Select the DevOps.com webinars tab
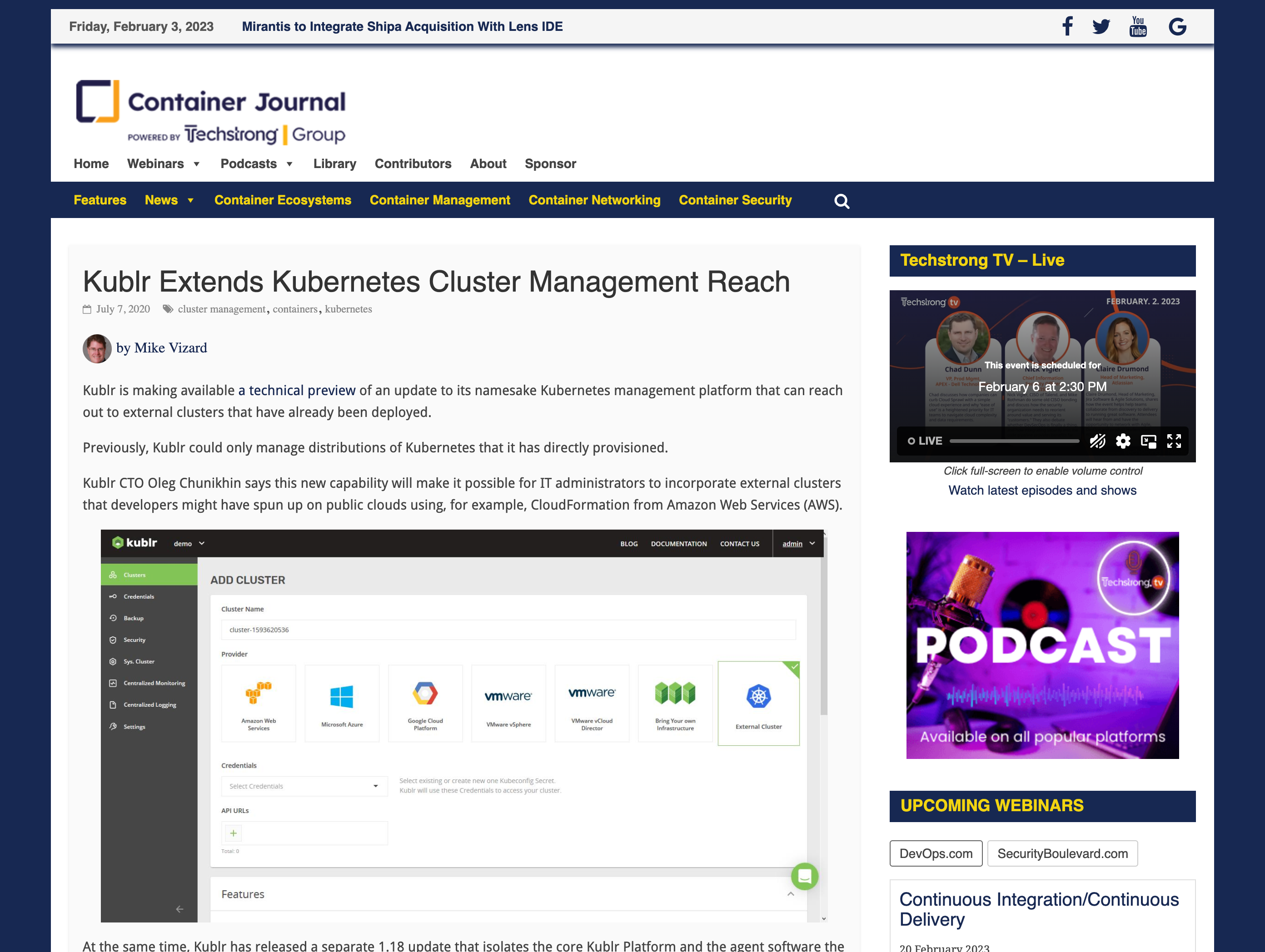Image resolution: width=1265 pixels, height=952 pixels. tap(936, 853)
